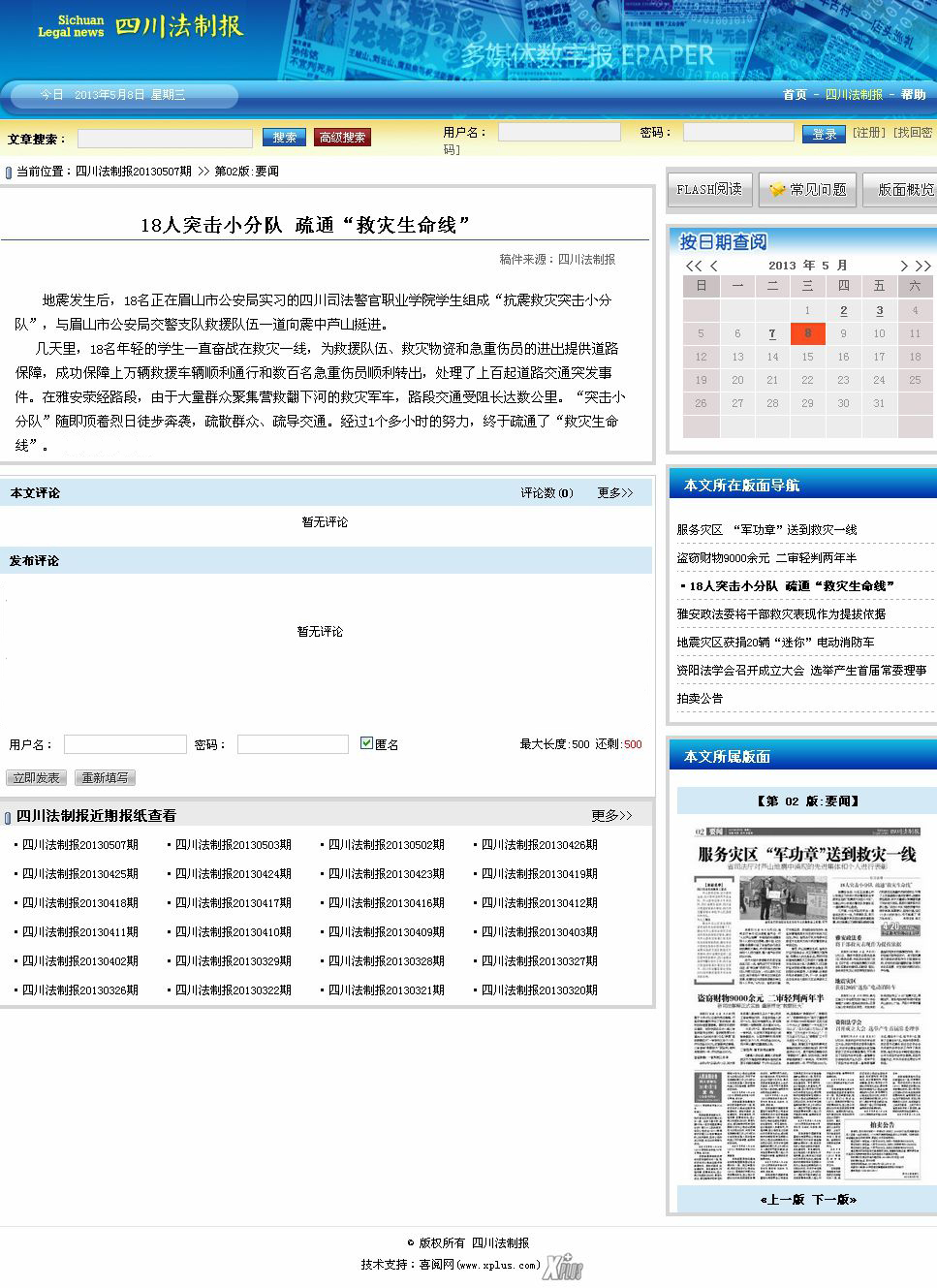937x1288 pixels.
Task: Open 版面概览 tab
Action: [903, 190]
